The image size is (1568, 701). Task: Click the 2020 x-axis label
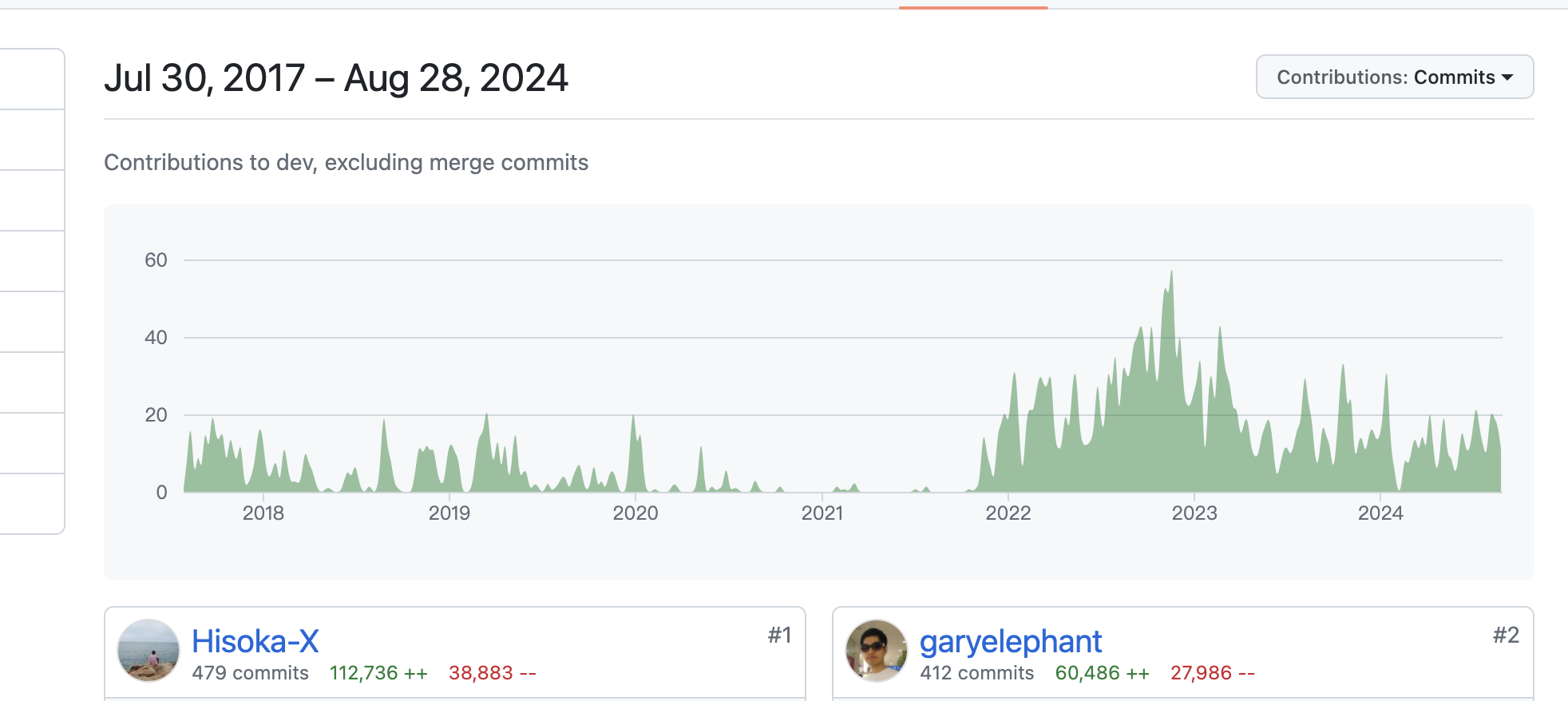click(636, 513)
